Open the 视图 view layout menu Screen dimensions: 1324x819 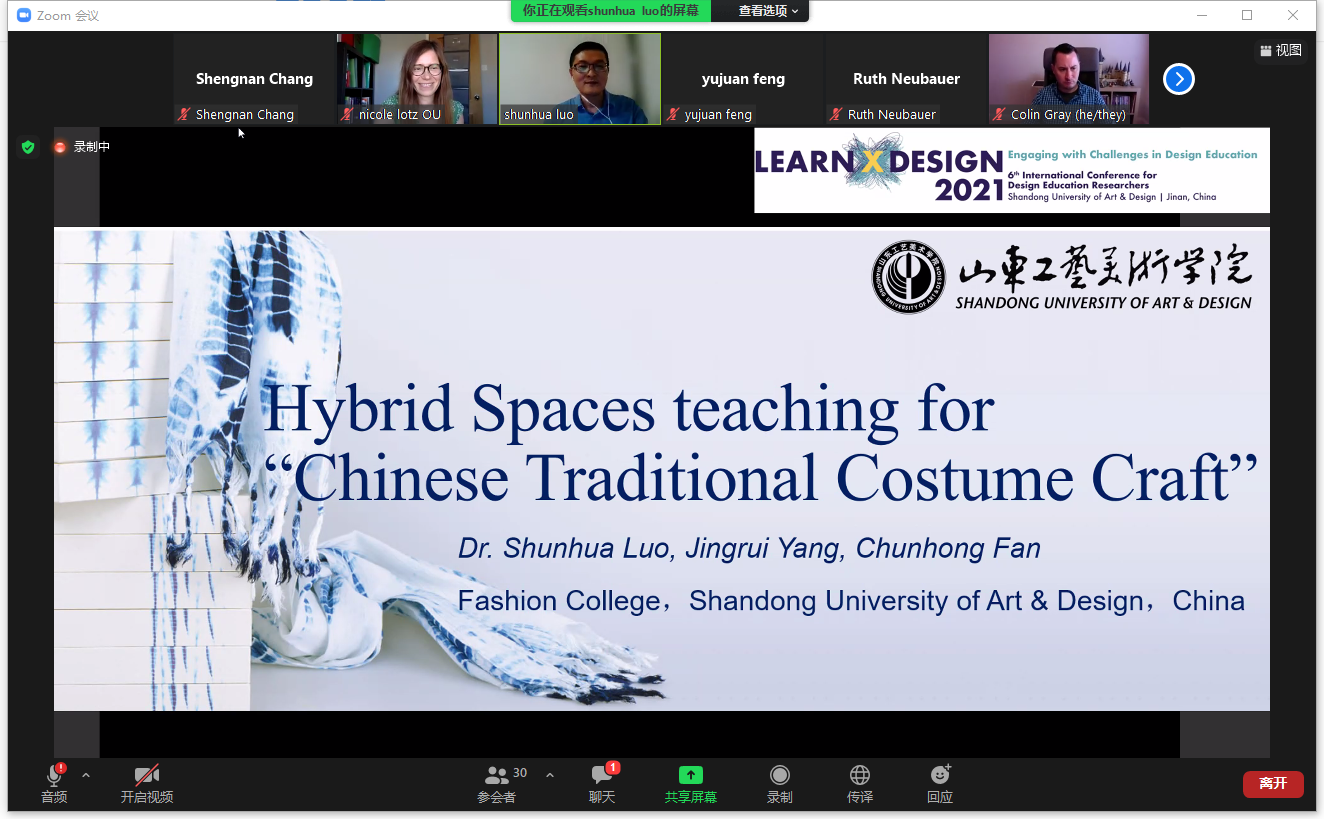tap(1281, 50)
